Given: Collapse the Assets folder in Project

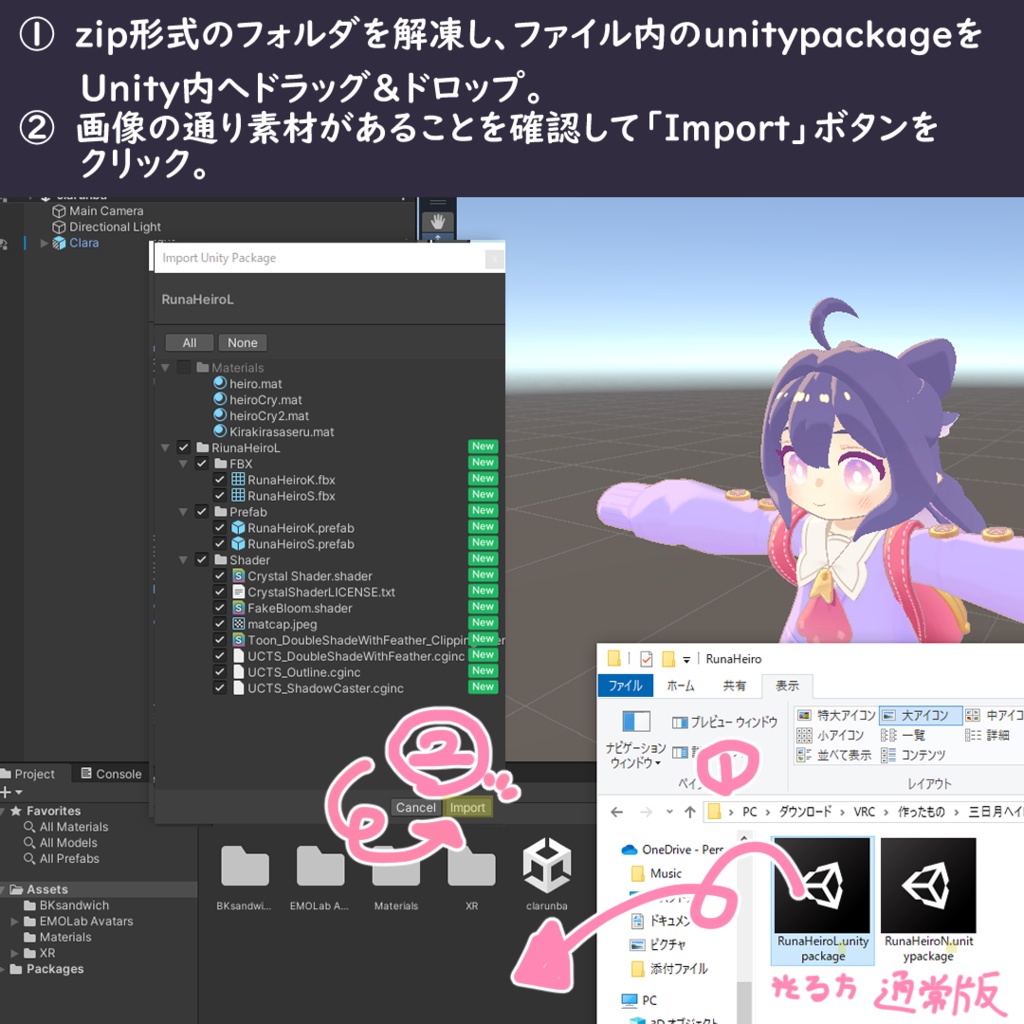Looking at the screenshot, I should [3, 889].
